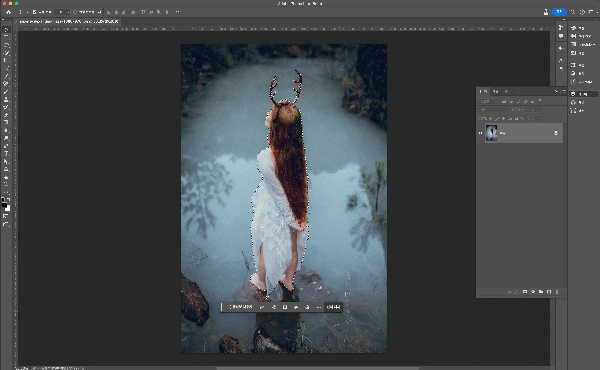Click Align Horizontal Centers in options bar

click(116, 12)
